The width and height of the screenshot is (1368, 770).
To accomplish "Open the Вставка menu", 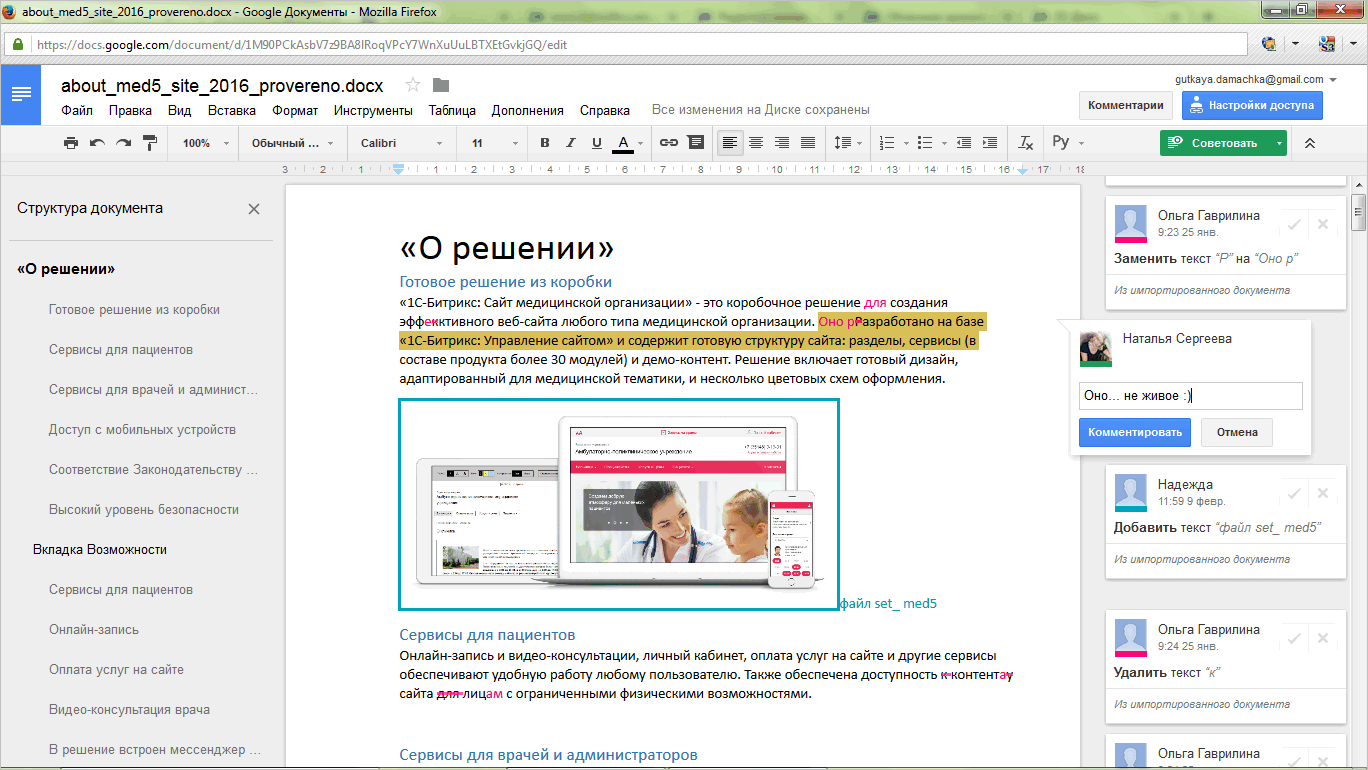I will (x=232, y=110).
